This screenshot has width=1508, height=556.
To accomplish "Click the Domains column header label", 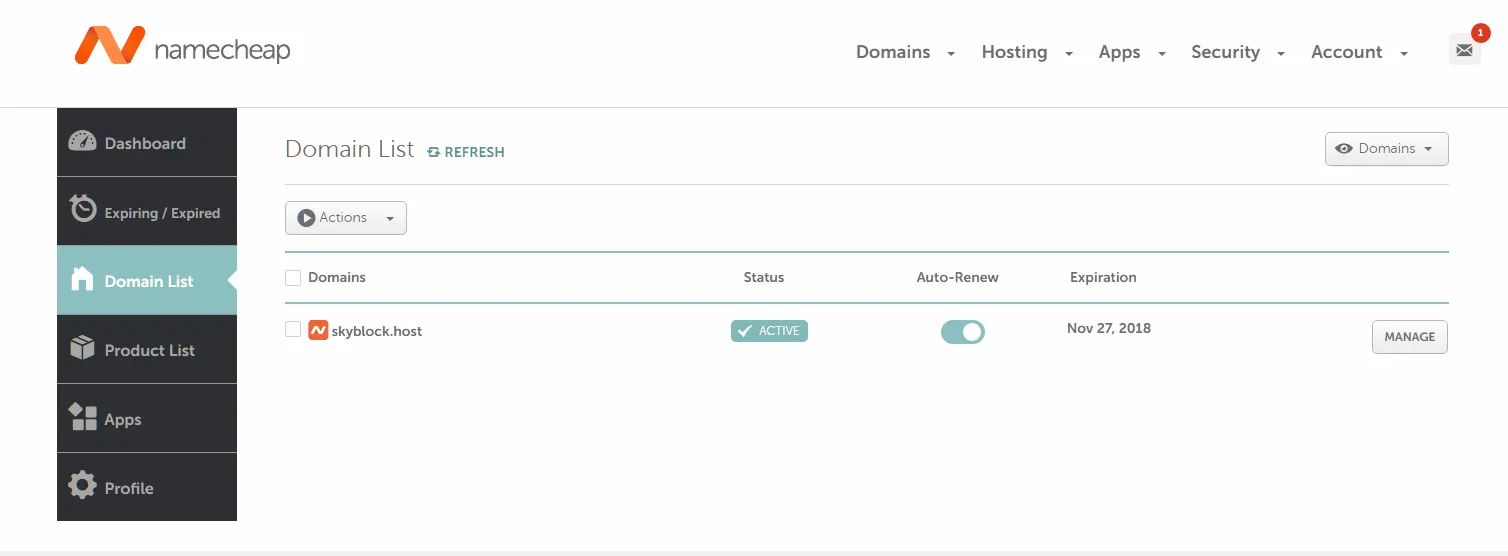I will tap(337, 277).
